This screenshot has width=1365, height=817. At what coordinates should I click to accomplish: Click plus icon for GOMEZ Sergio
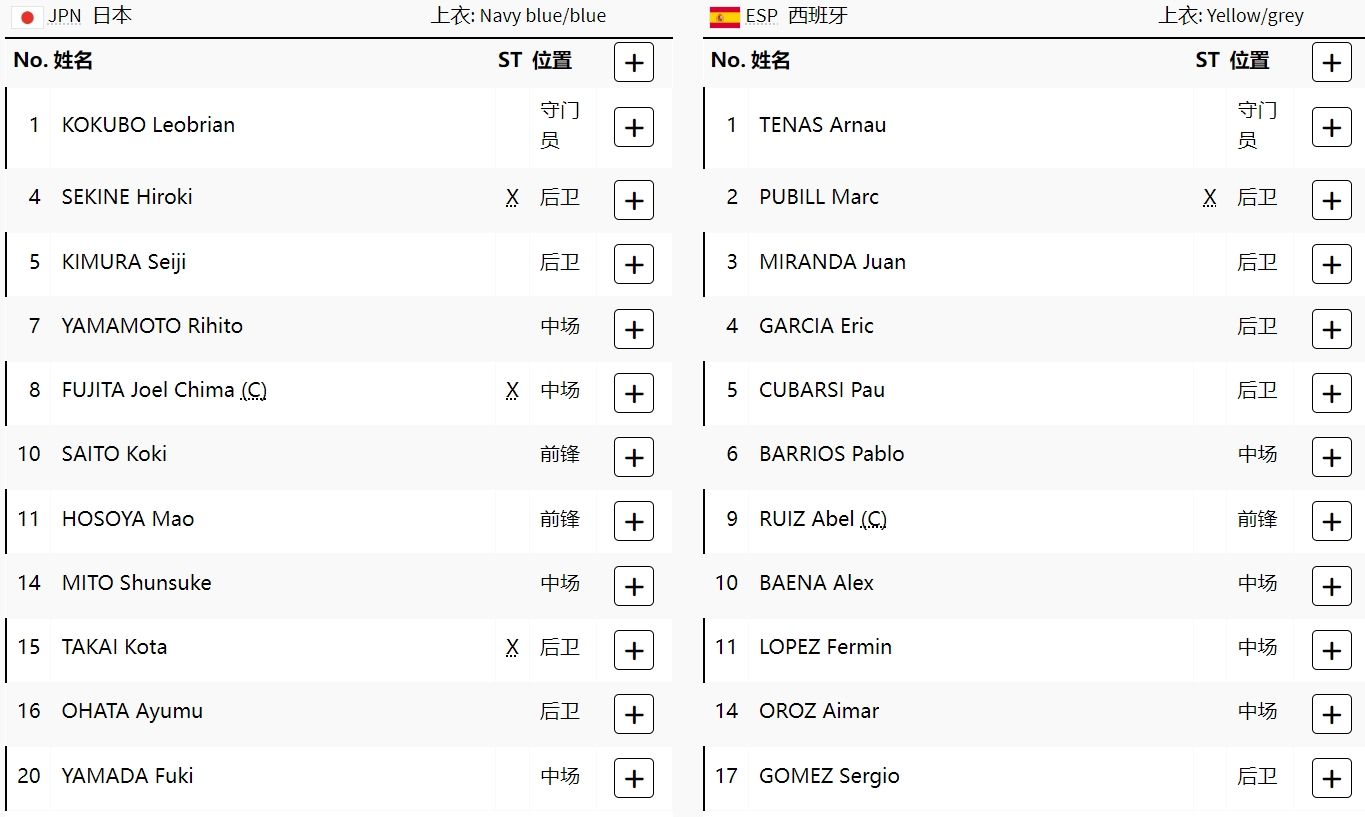[x=1331, y=778]
